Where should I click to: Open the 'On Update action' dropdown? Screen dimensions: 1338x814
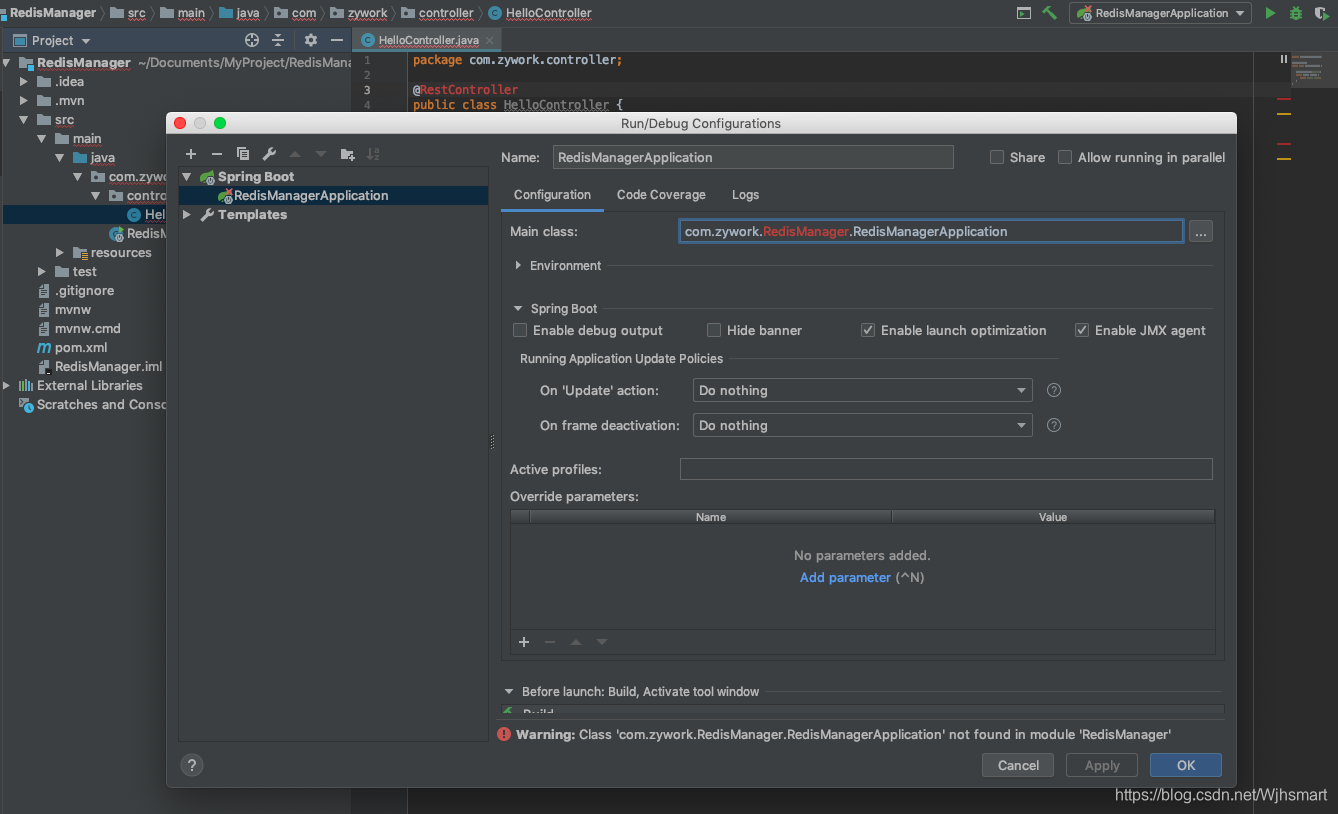pyautogui.click(x=862, y=390)
